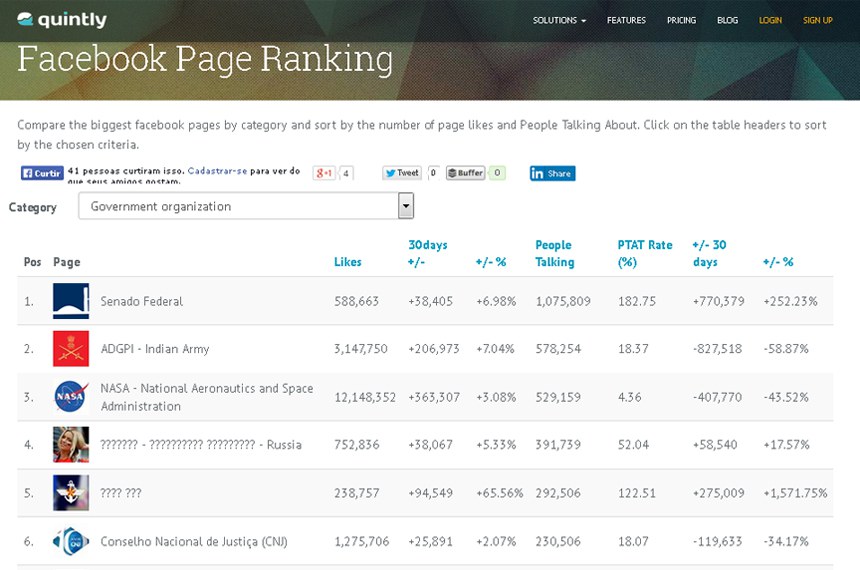Click the LinkedIn Share button
Screen dimensions: 860x570
point(552,173)
